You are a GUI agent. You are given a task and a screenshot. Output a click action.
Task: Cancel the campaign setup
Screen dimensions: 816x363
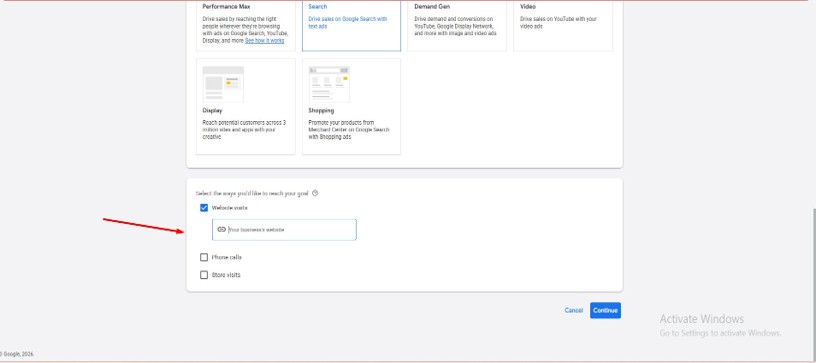pyautogui.click(x=573, y=310)
